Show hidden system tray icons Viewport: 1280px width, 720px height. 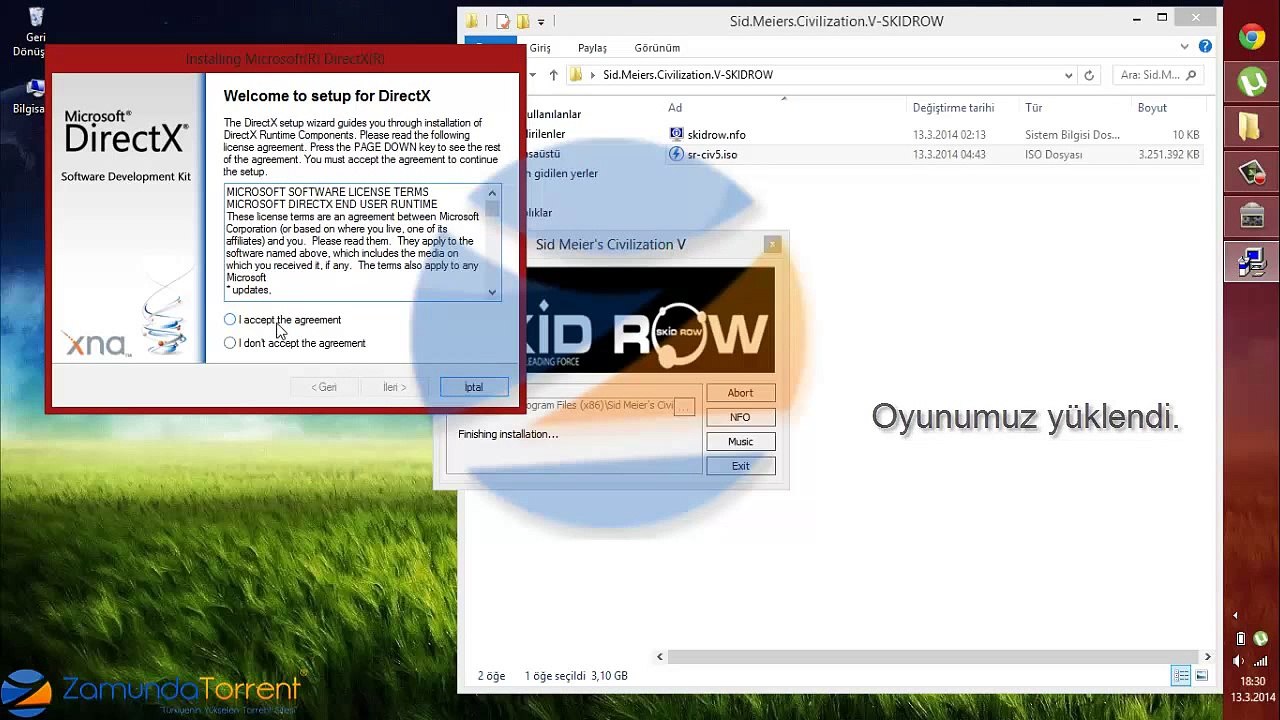pyautogui.click(x=1235, y=616)
